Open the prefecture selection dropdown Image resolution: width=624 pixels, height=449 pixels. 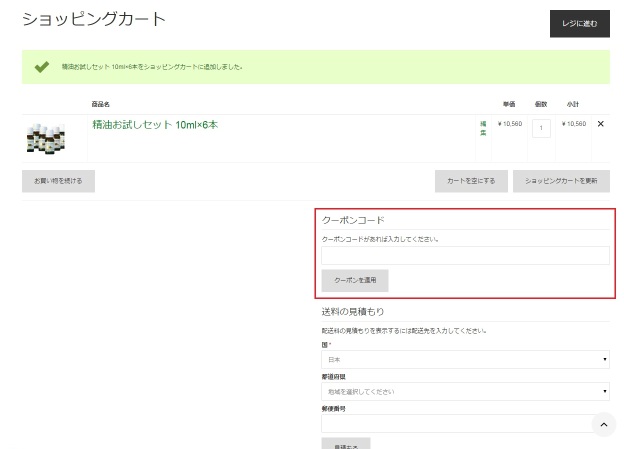[465, 392]
